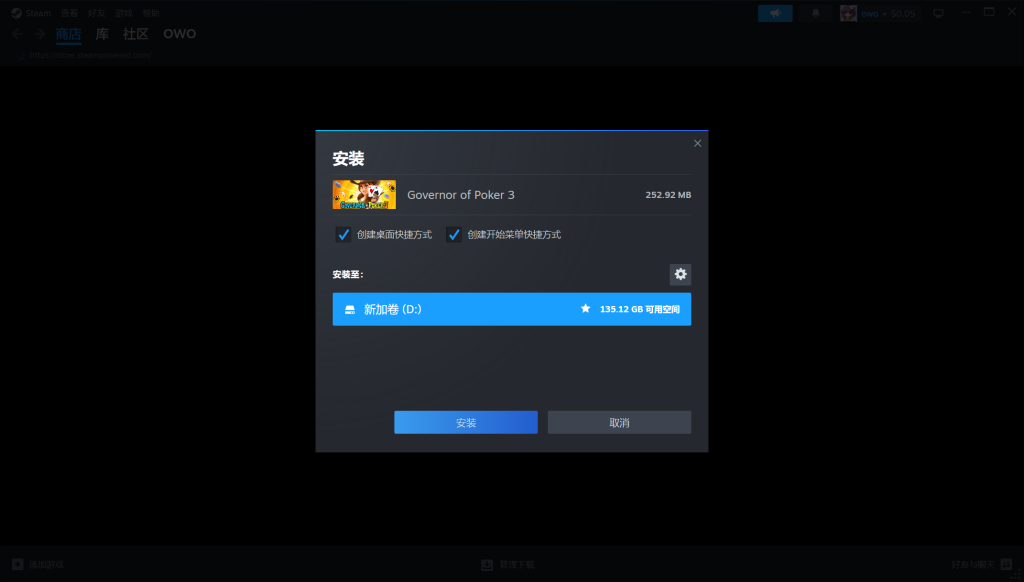Open the 查看 menu

click(69, 13)
